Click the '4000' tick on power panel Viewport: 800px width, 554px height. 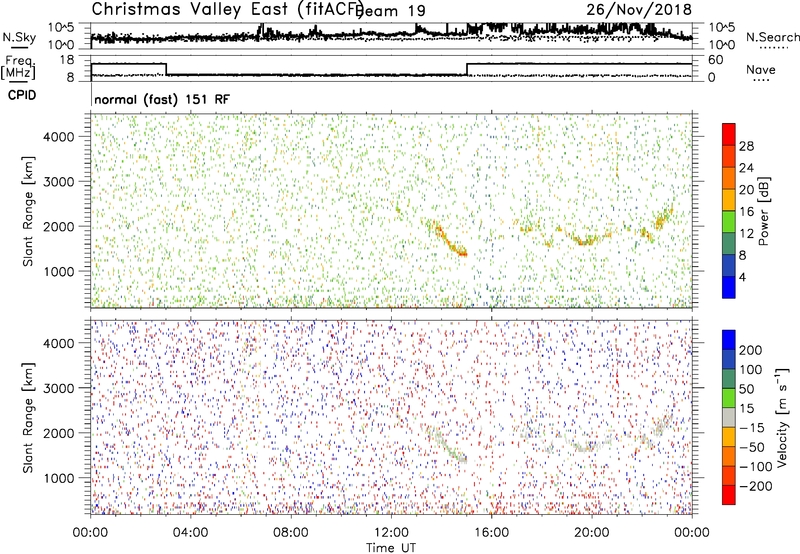tap(59, 137)
